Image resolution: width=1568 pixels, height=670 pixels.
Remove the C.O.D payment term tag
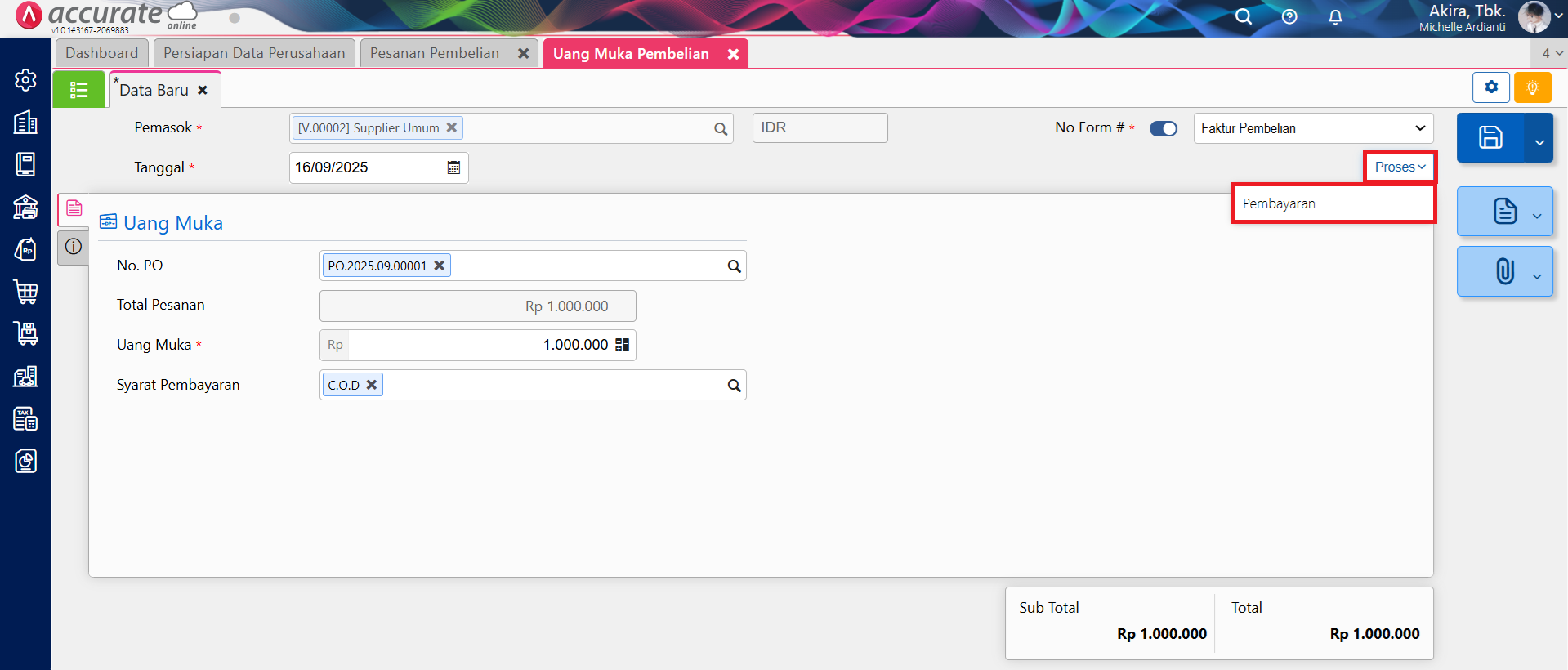[371, 385]
